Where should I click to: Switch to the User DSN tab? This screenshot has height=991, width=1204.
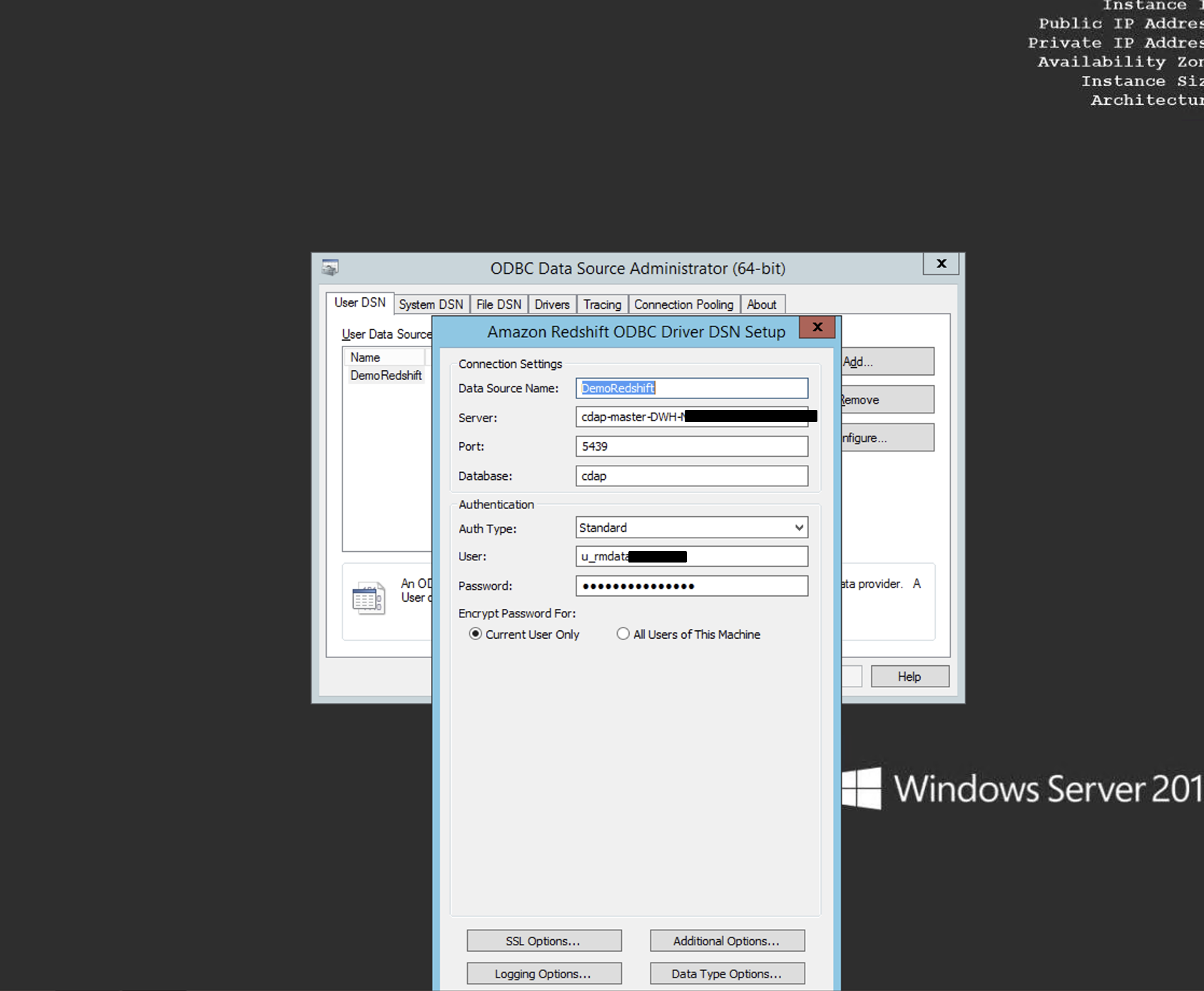pos(360,302)
